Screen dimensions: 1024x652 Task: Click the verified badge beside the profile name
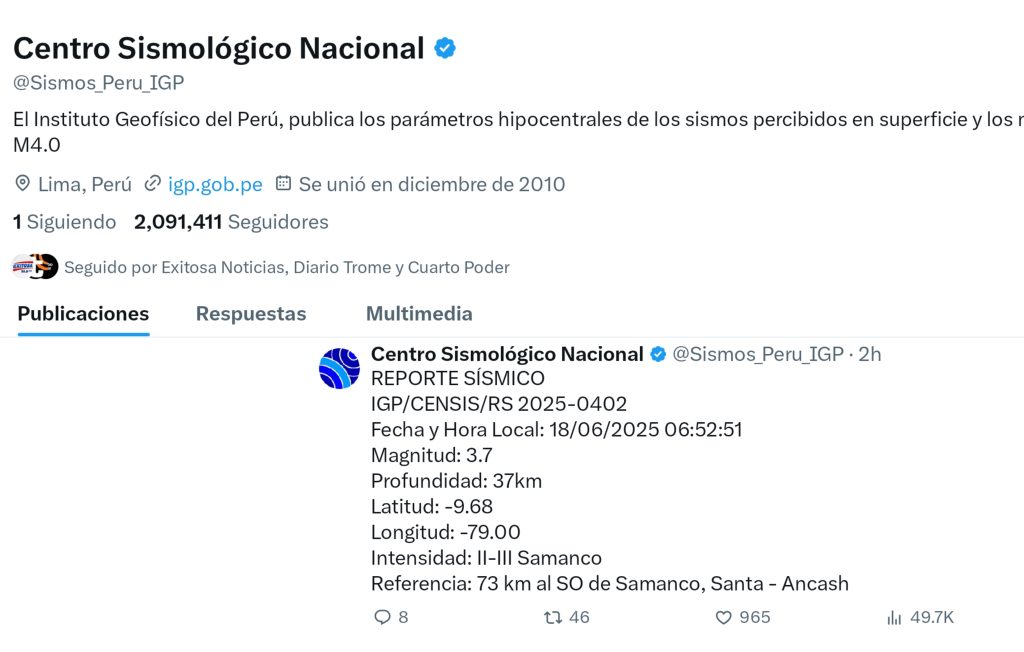coord(445,48)
